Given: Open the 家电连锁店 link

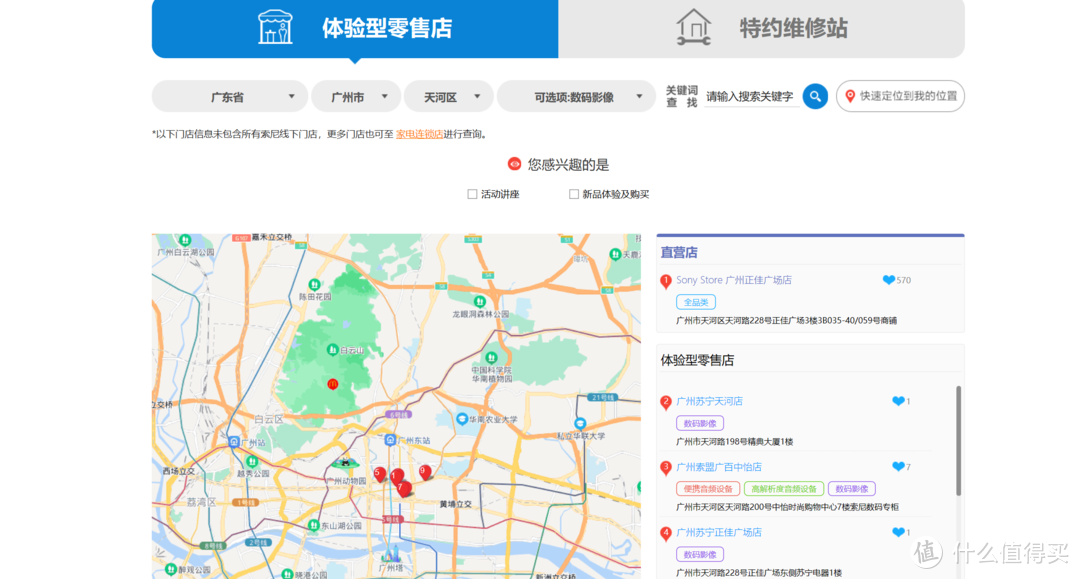Looking at the screenshot, I should coord(419,134).
